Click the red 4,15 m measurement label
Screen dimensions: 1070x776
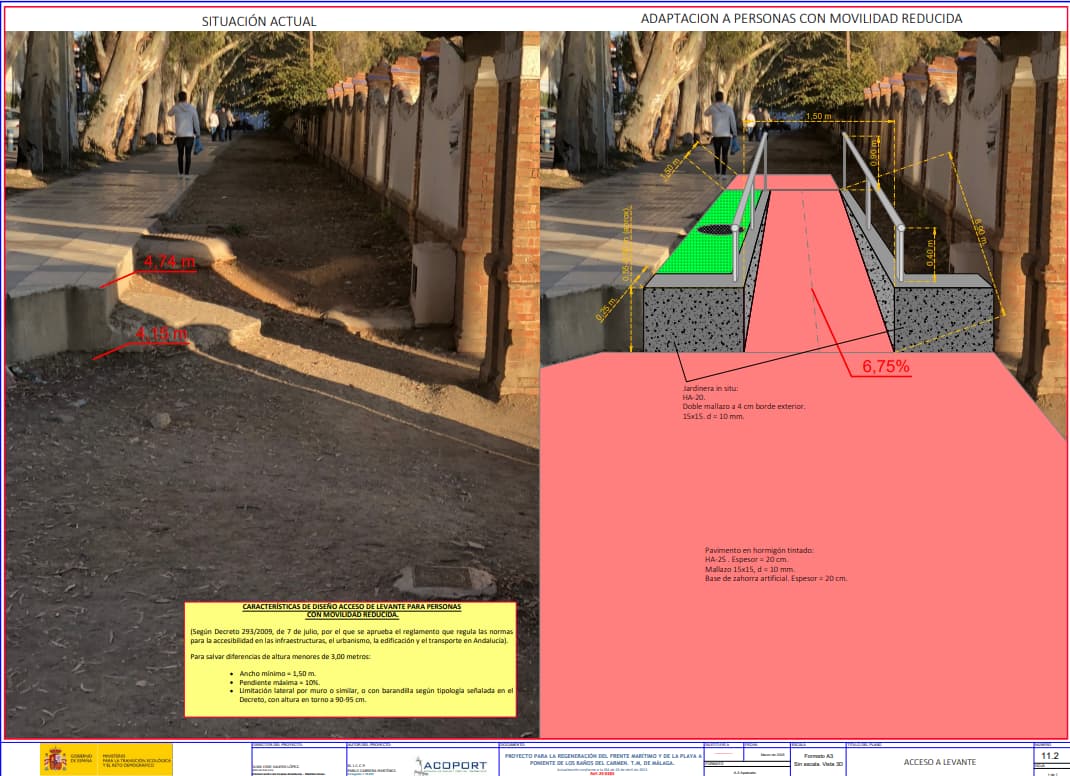(162, 334)
